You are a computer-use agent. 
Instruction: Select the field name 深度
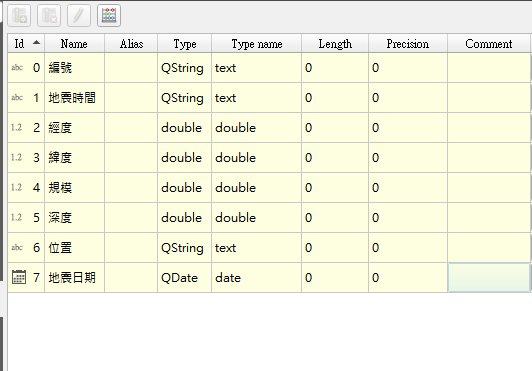(x=60, y=217)
